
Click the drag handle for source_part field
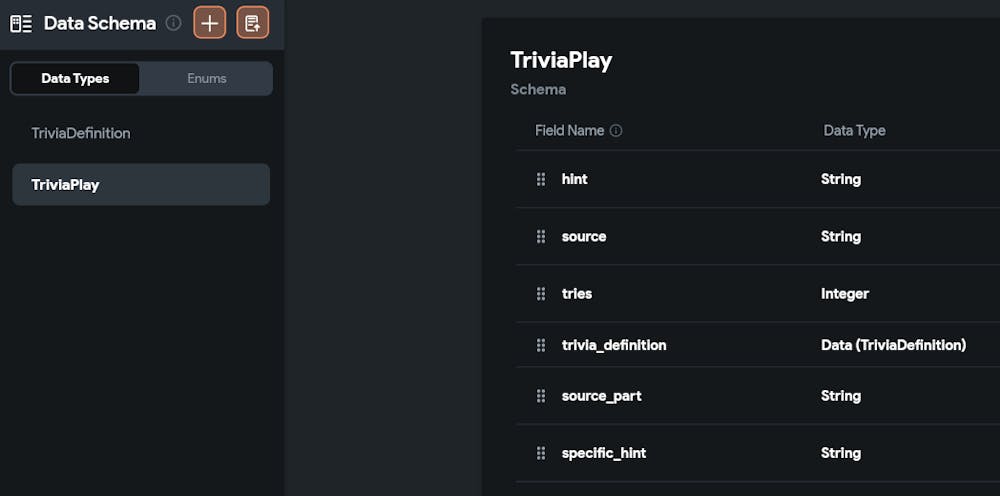[541, 396]
